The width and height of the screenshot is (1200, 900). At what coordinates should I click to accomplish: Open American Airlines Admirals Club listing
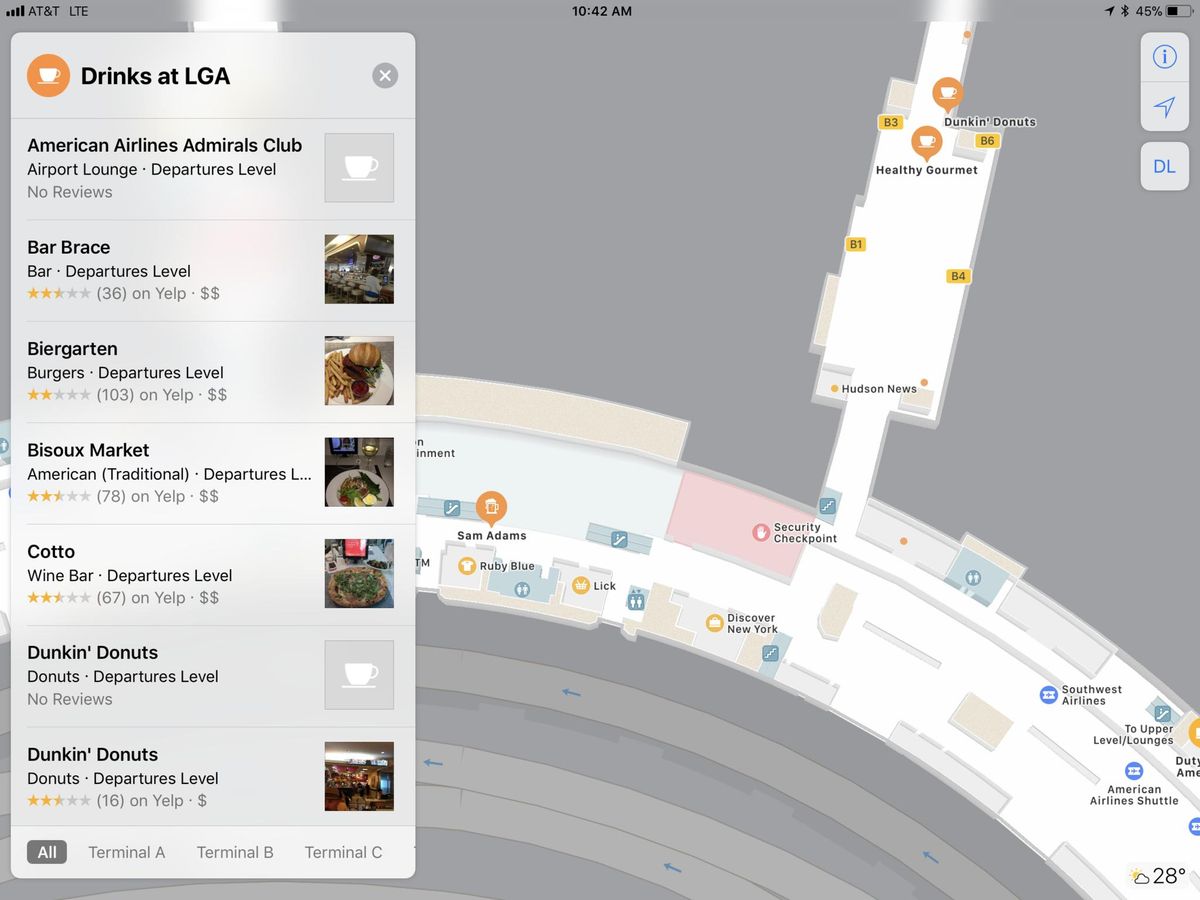[213, 168]
